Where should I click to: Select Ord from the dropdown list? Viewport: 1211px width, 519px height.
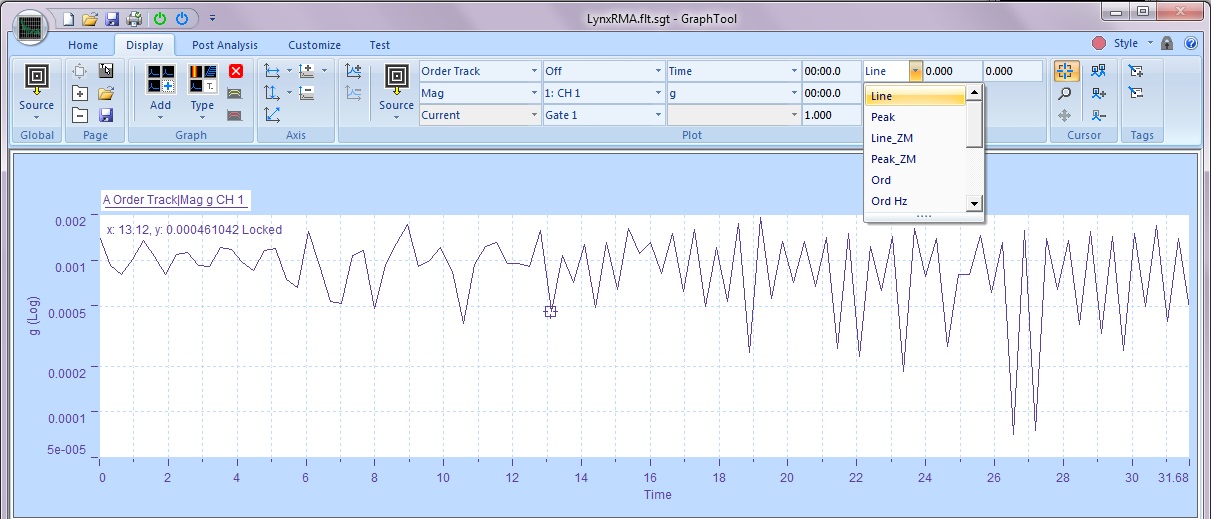915,180
